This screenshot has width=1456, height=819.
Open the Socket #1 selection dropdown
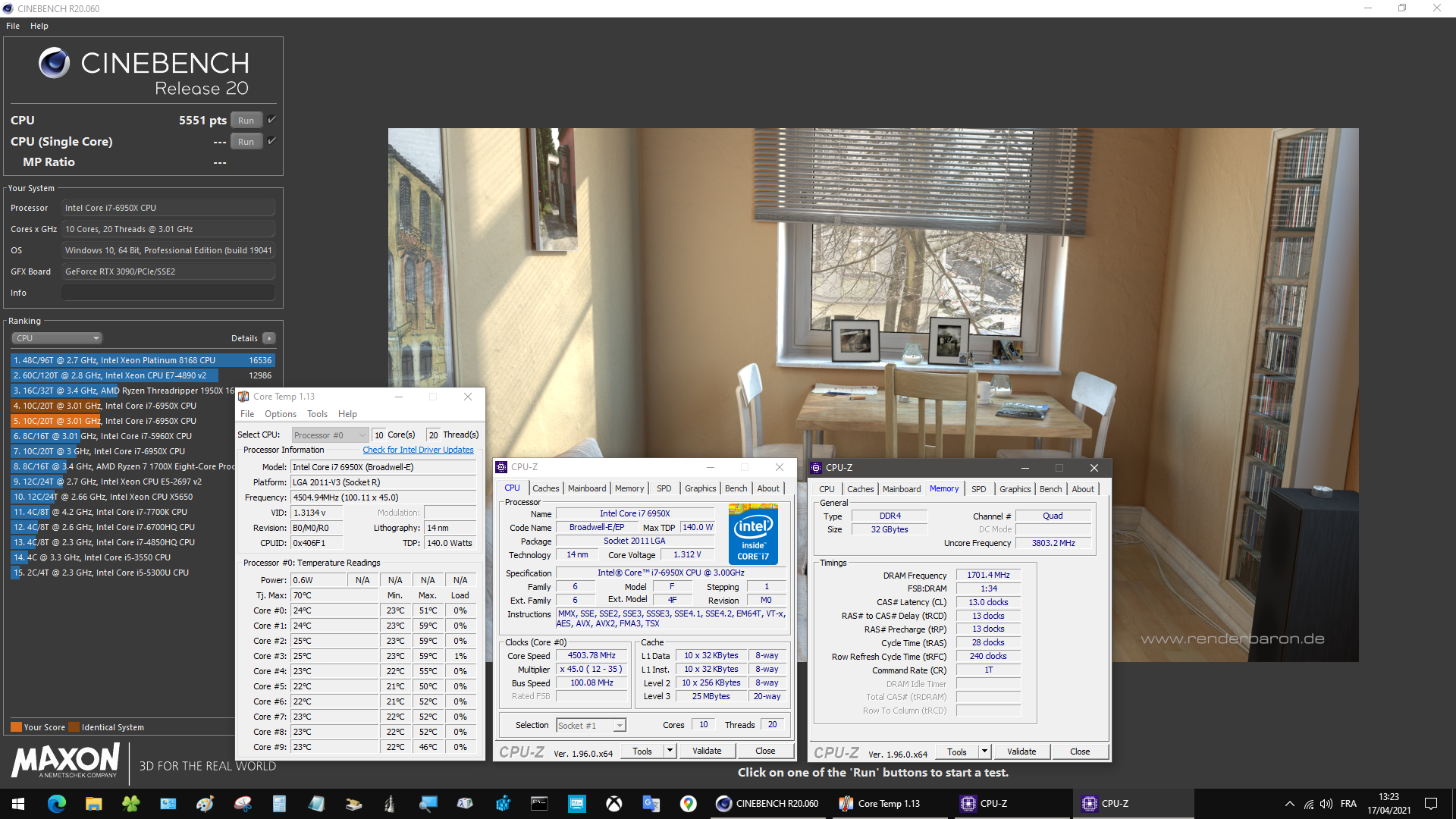point(591,726)
